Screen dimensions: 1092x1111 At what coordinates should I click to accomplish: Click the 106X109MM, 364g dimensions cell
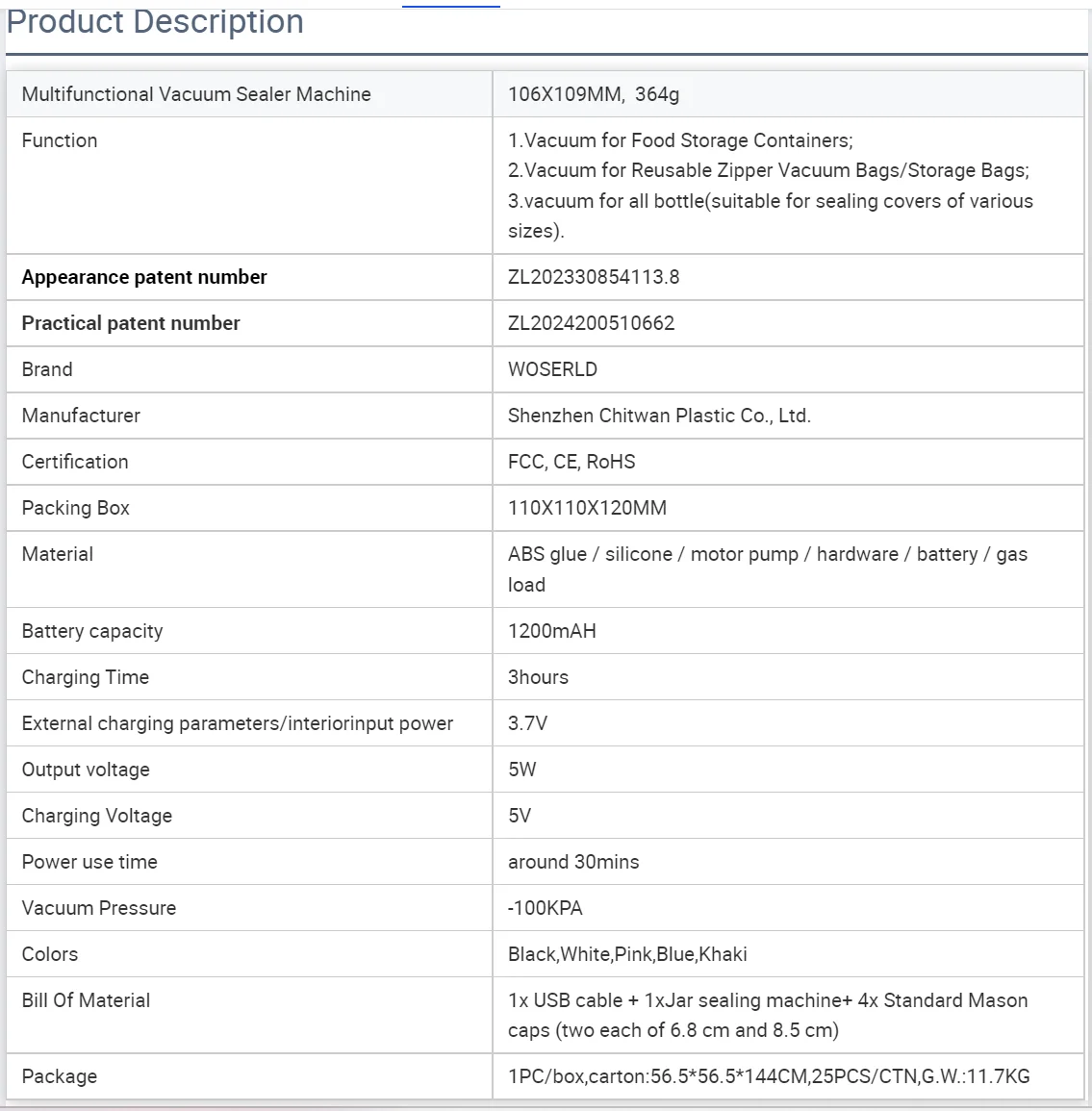tap(594, 94)
